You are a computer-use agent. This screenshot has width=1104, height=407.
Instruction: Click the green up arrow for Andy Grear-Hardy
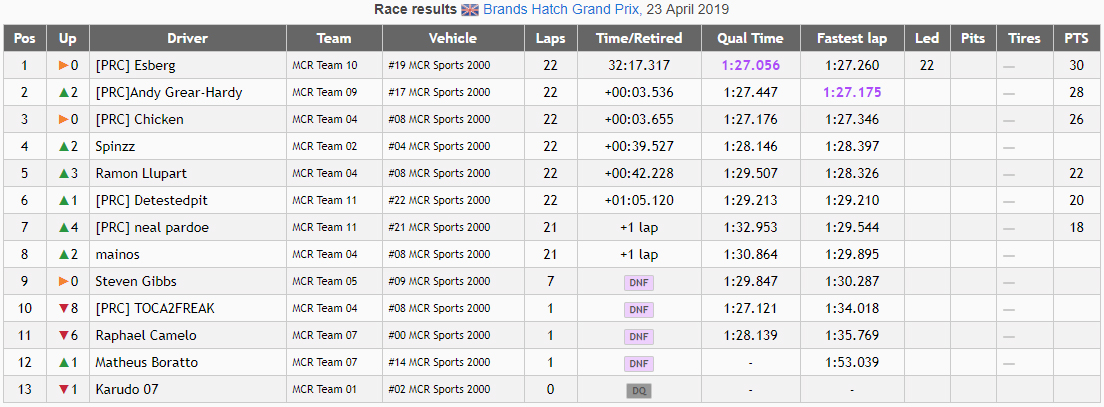pyautogui.click(x=63, y=92)
